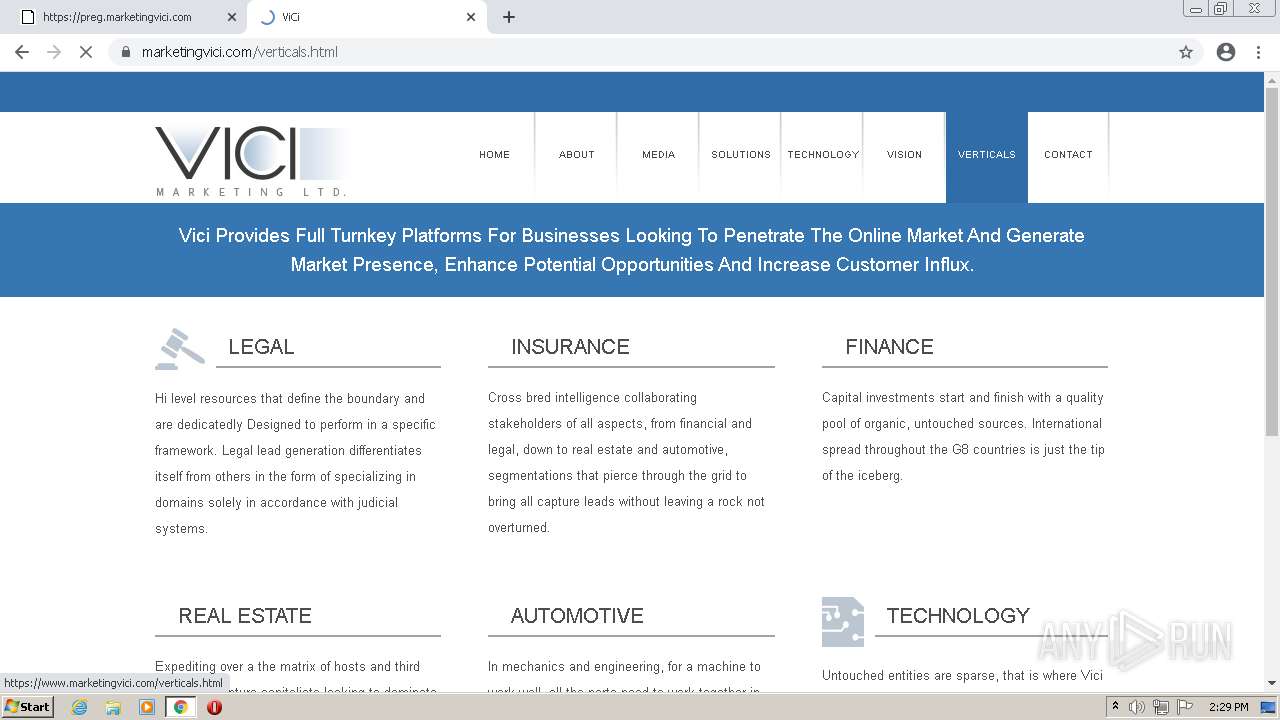Open the ABOUT nav item
Screen dimensions: 1280x720
tap(577, 155)
